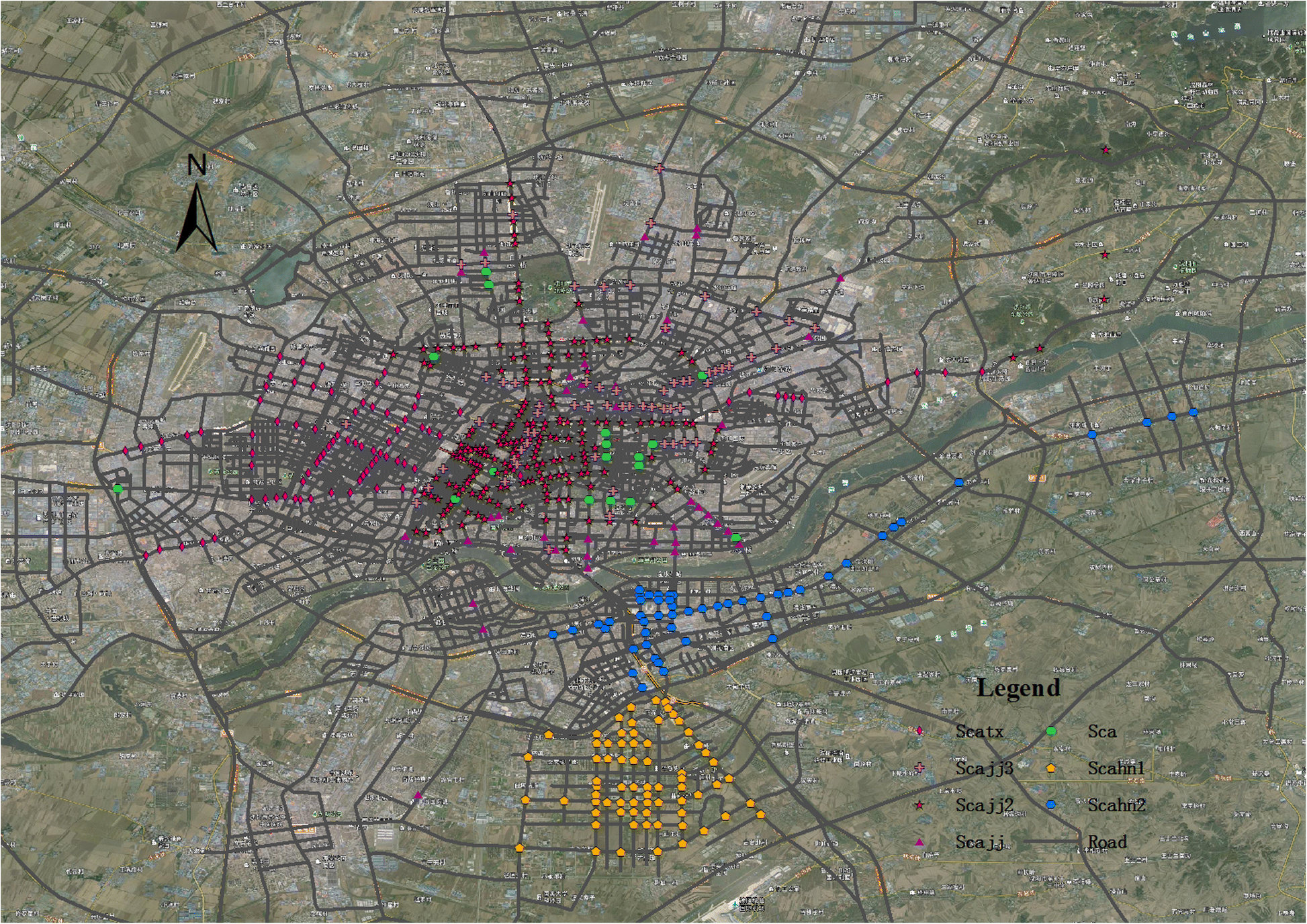
Task: Select the Scajj3 legend label
Action: [x=984, y=769]
